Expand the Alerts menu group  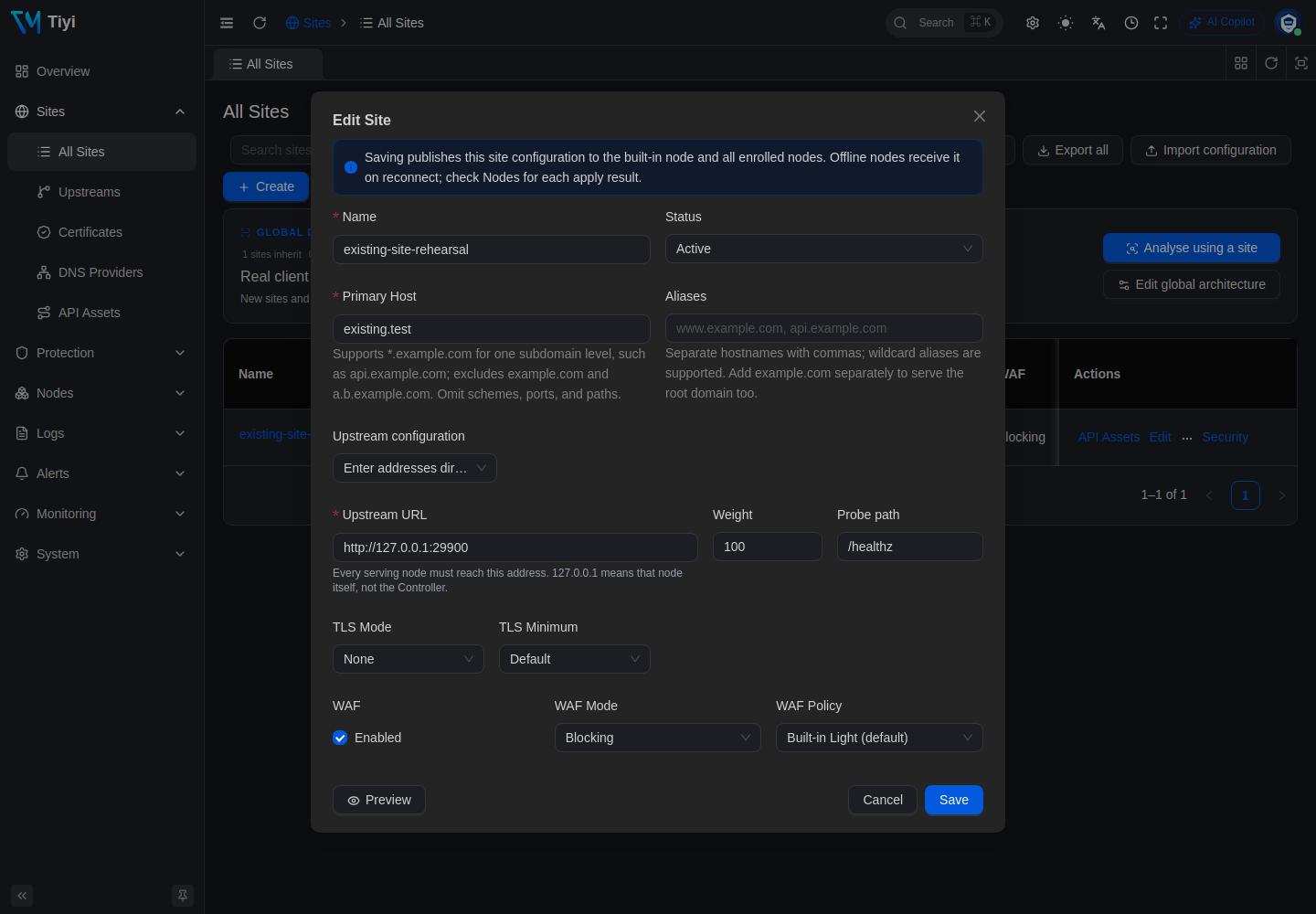[101, 473]
